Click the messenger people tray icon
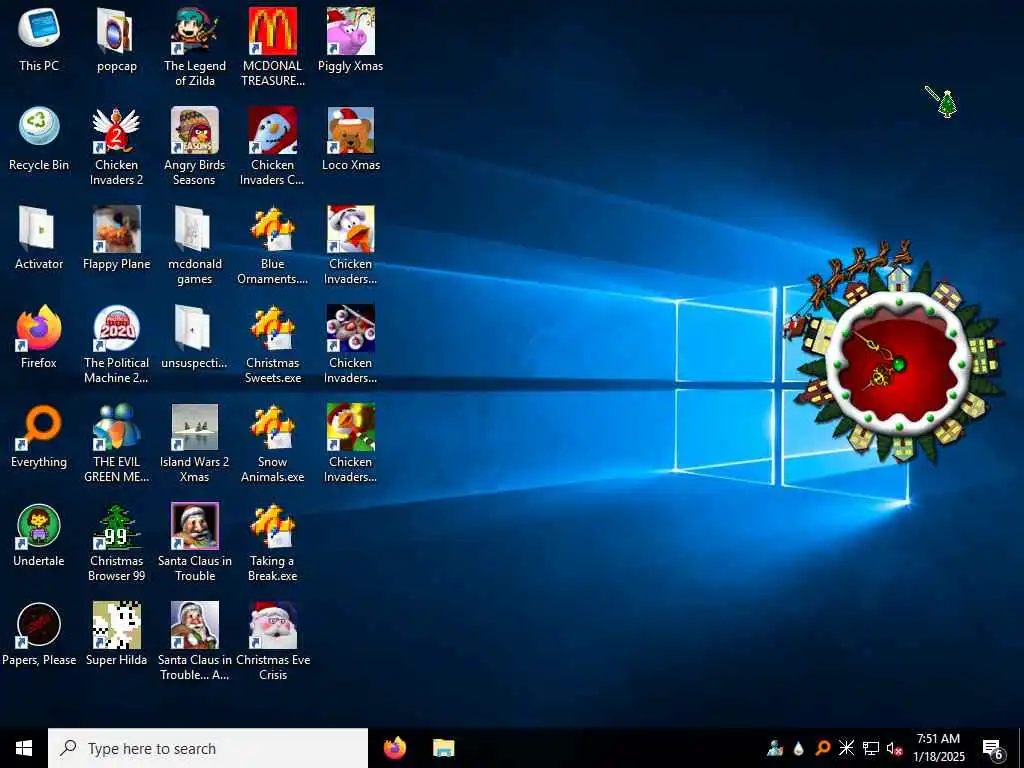Viewport: 1024px width, 768px height. (775, 748)
